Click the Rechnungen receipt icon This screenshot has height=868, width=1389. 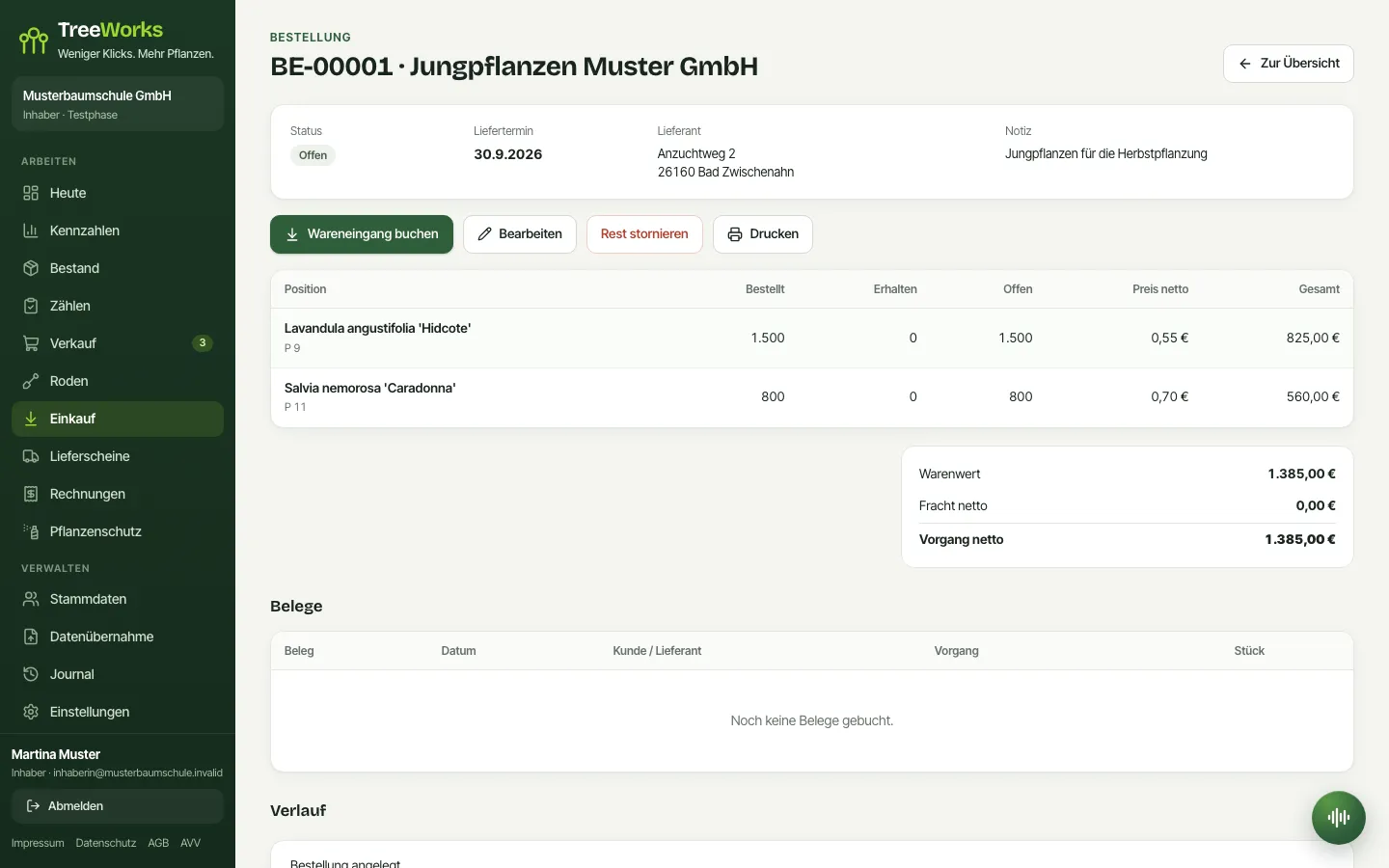point(31,494)
